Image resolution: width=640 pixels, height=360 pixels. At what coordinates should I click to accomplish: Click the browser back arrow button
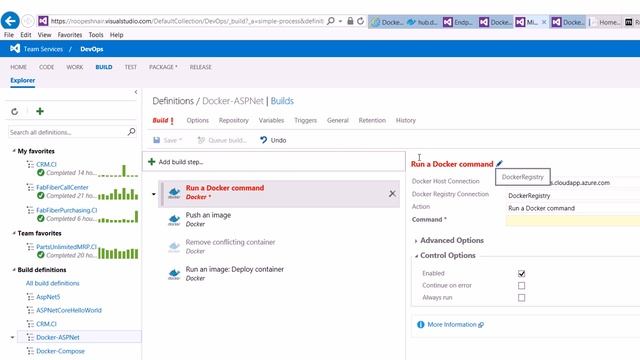[10, 21]
